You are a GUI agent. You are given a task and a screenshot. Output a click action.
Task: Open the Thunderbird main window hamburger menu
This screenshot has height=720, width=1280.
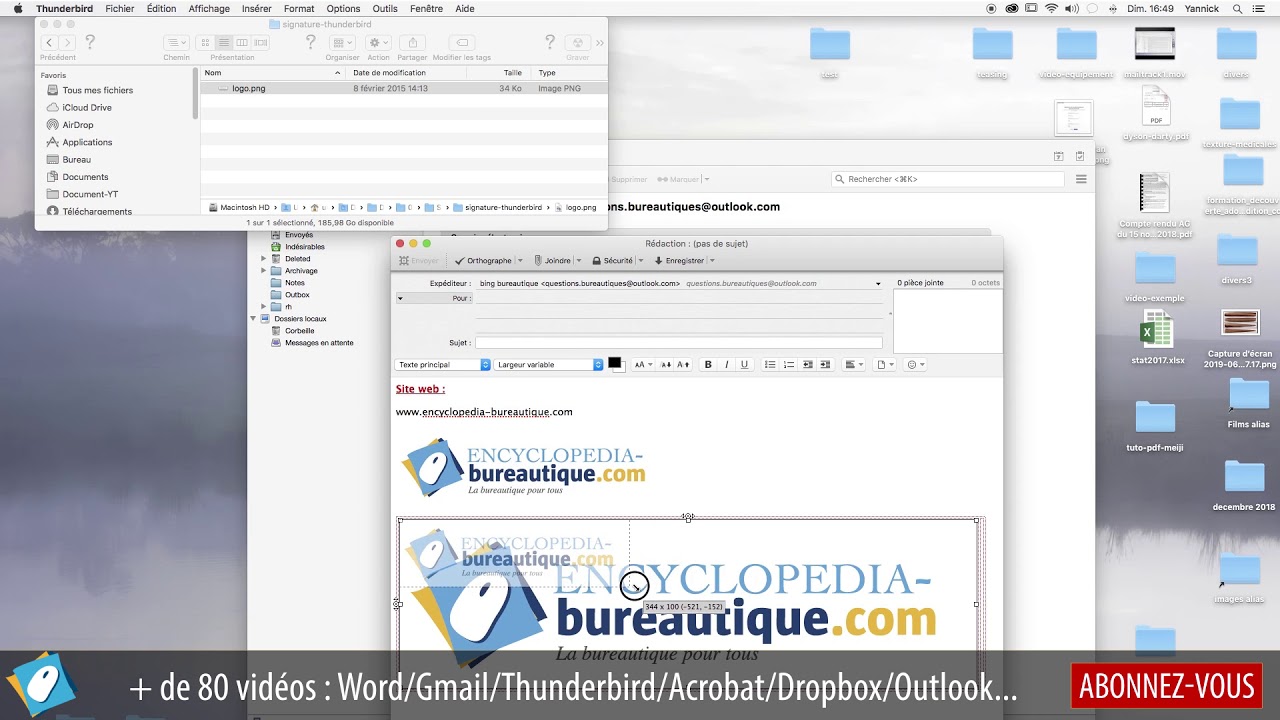tap(1081, 179)
